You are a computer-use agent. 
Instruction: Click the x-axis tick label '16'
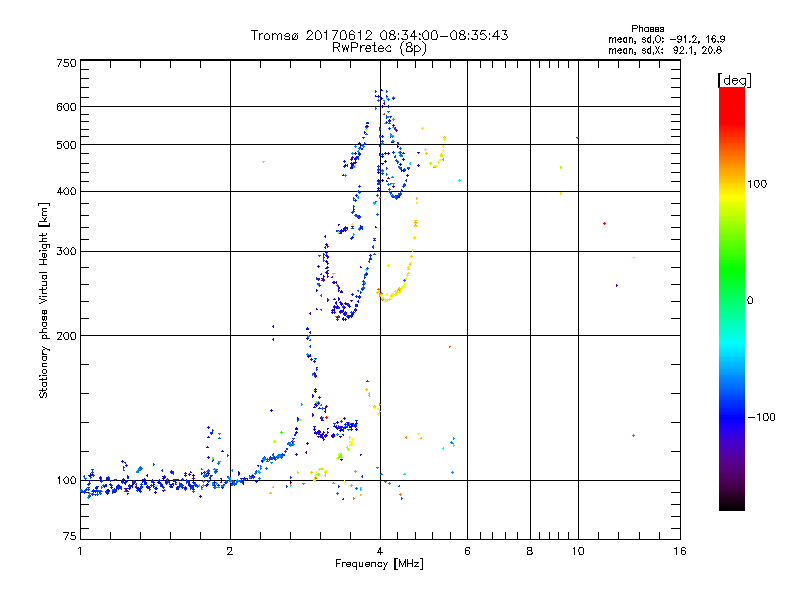680,551
